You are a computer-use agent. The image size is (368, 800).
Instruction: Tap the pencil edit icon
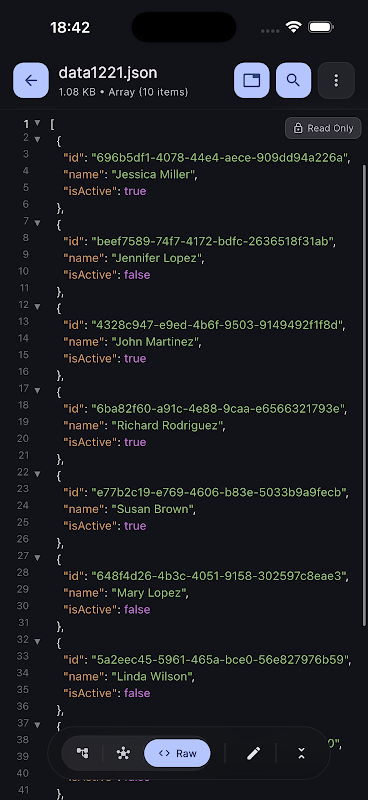tap(254, 753)
